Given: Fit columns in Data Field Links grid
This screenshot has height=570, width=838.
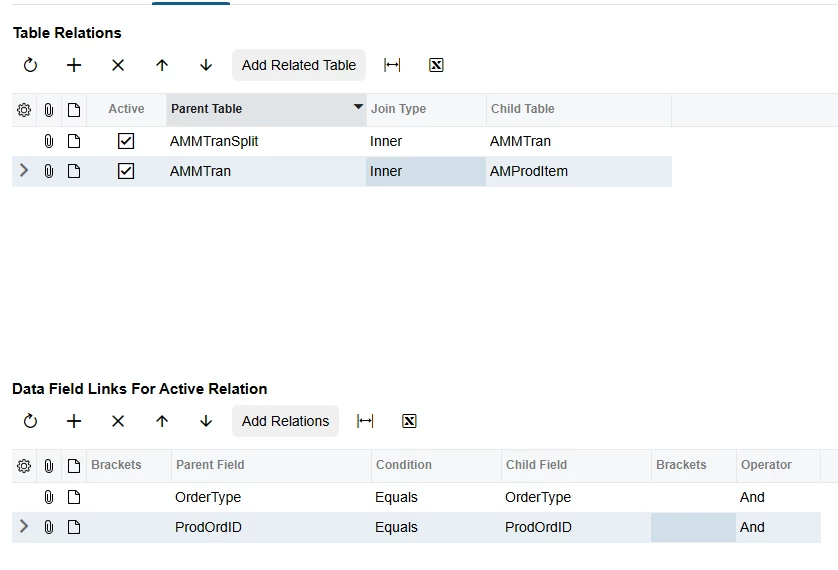Looking at the screenshot, I should tap(365, 421).
